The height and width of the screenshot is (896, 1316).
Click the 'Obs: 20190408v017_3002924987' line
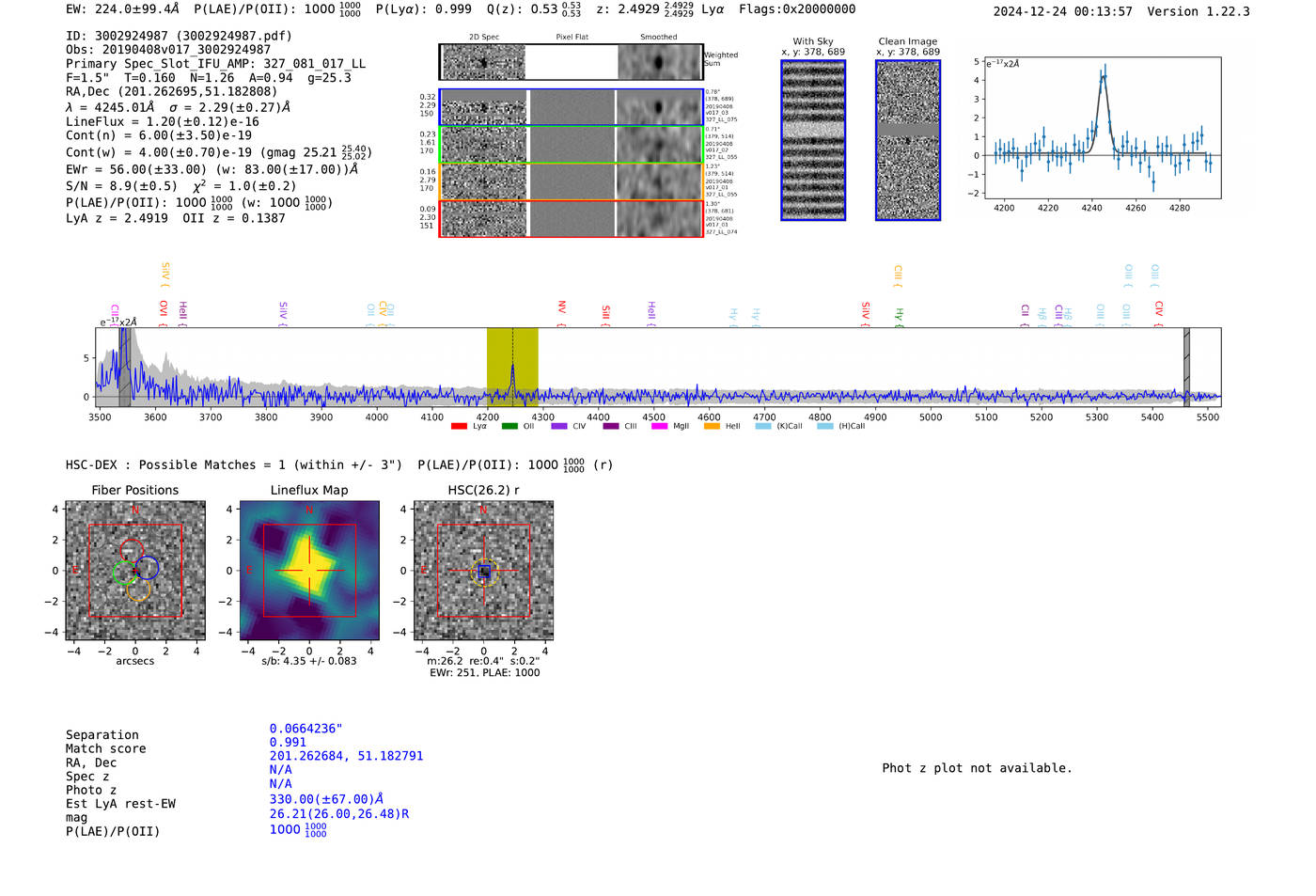click(x=168, y=50)
